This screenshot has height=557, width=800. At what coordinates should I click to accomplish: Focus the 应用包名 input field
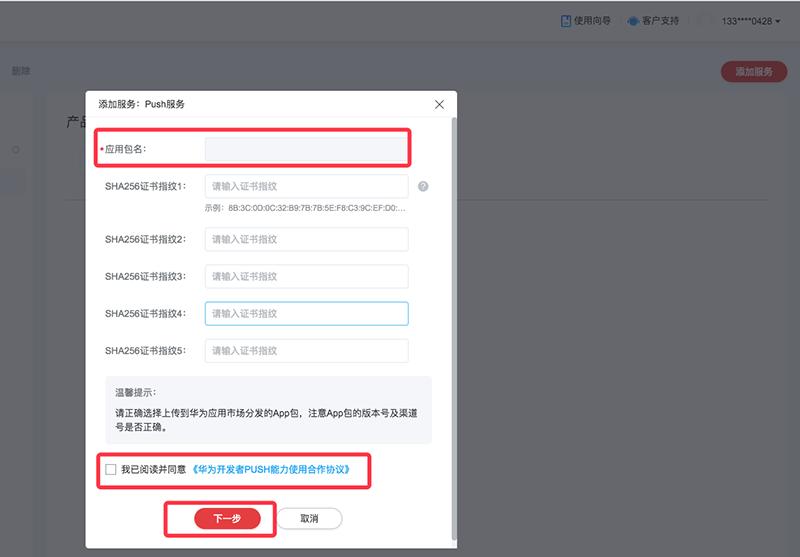tap(306, 150)
